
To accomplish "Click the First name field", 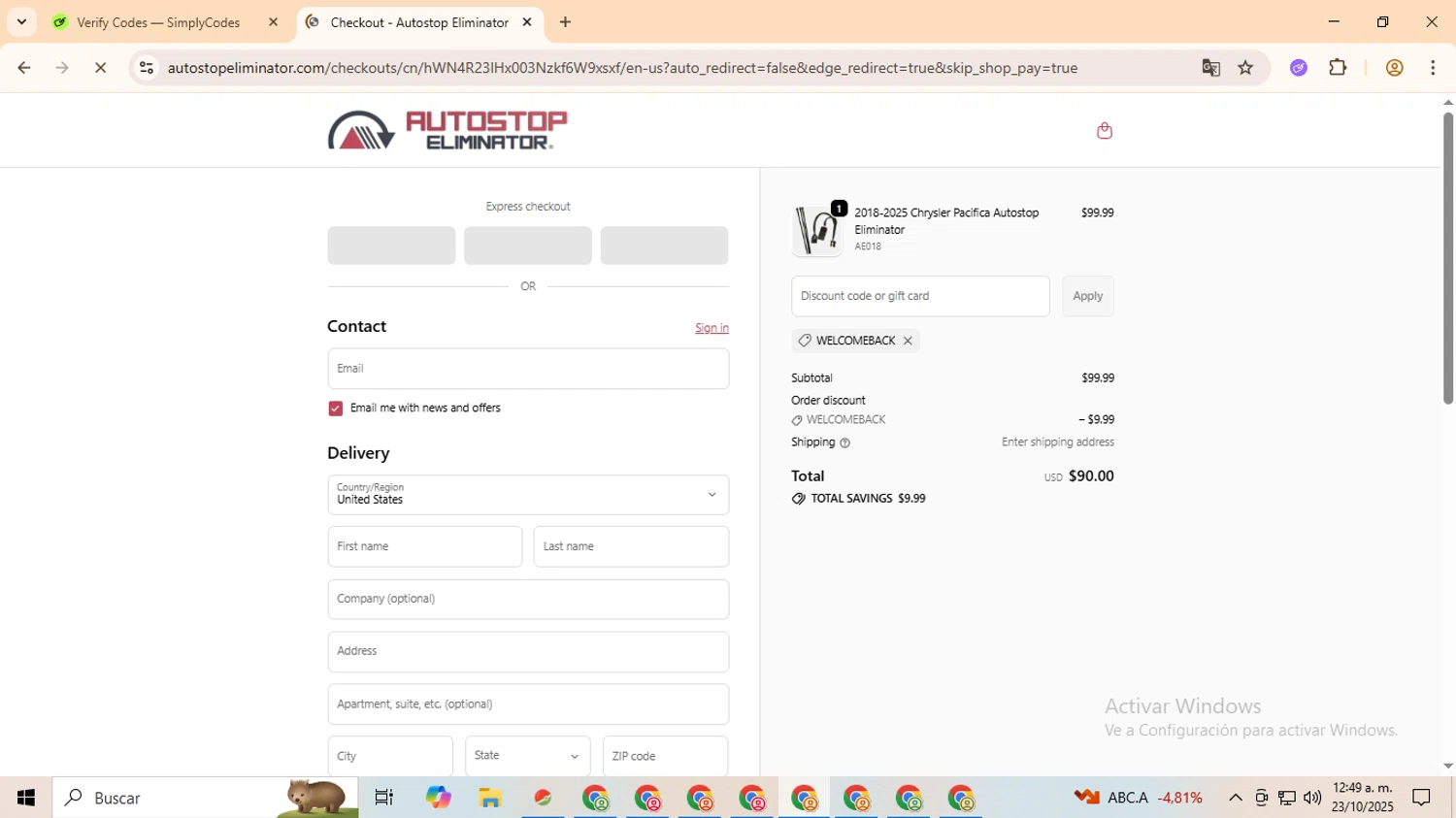I will [x=425, y=546].
